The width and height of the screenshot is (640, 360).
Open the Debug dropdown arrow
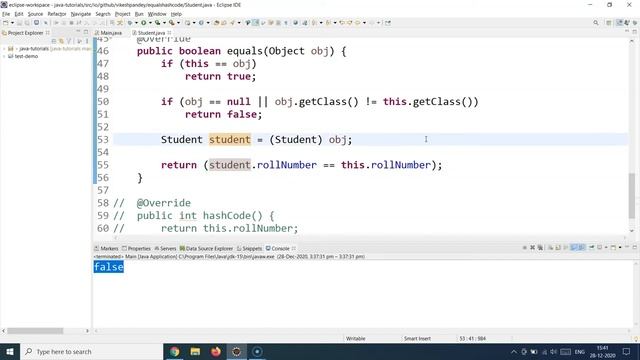click(136, 23)
